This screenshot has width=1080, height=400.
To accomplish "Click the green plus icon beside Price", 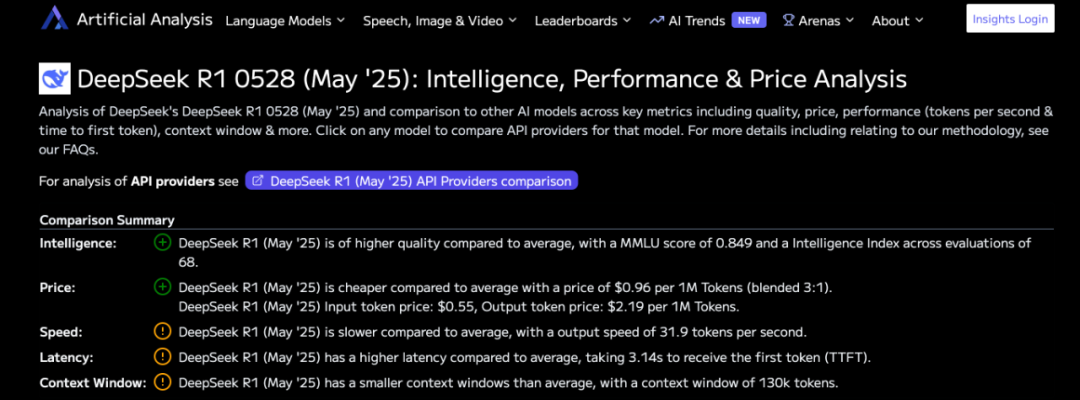I will click(x=163, y=286).
